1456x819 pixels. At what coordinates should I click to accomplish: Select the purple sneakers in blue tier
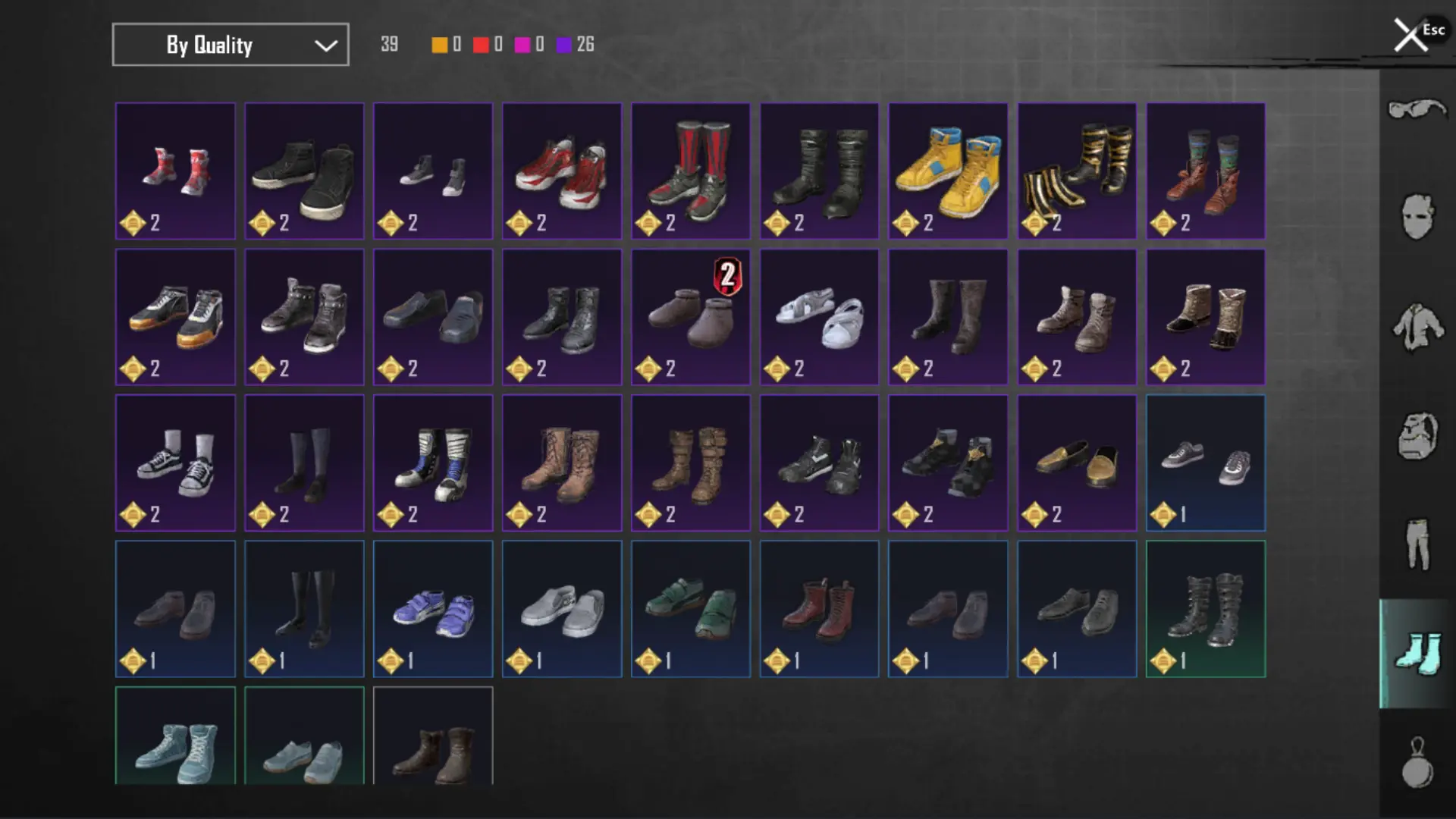(x=433, y=609)
